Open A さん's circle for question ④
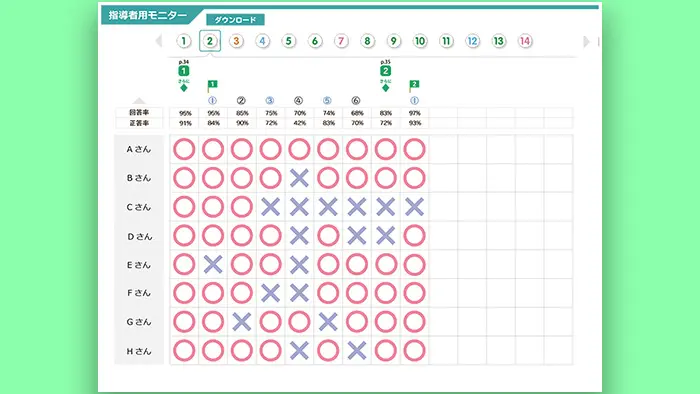The width and height of the screenshot is (700, 394). [x=299, y=149]
